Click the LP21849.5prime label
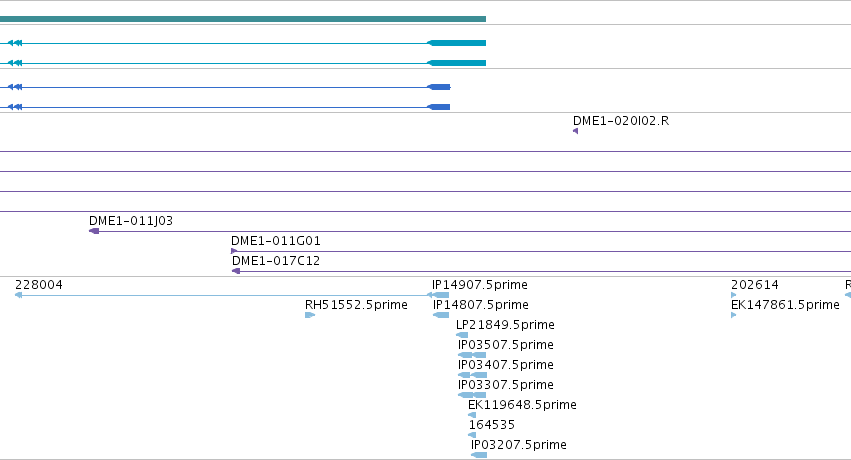The width and height of the screenshot is (851, 460). 505,325
